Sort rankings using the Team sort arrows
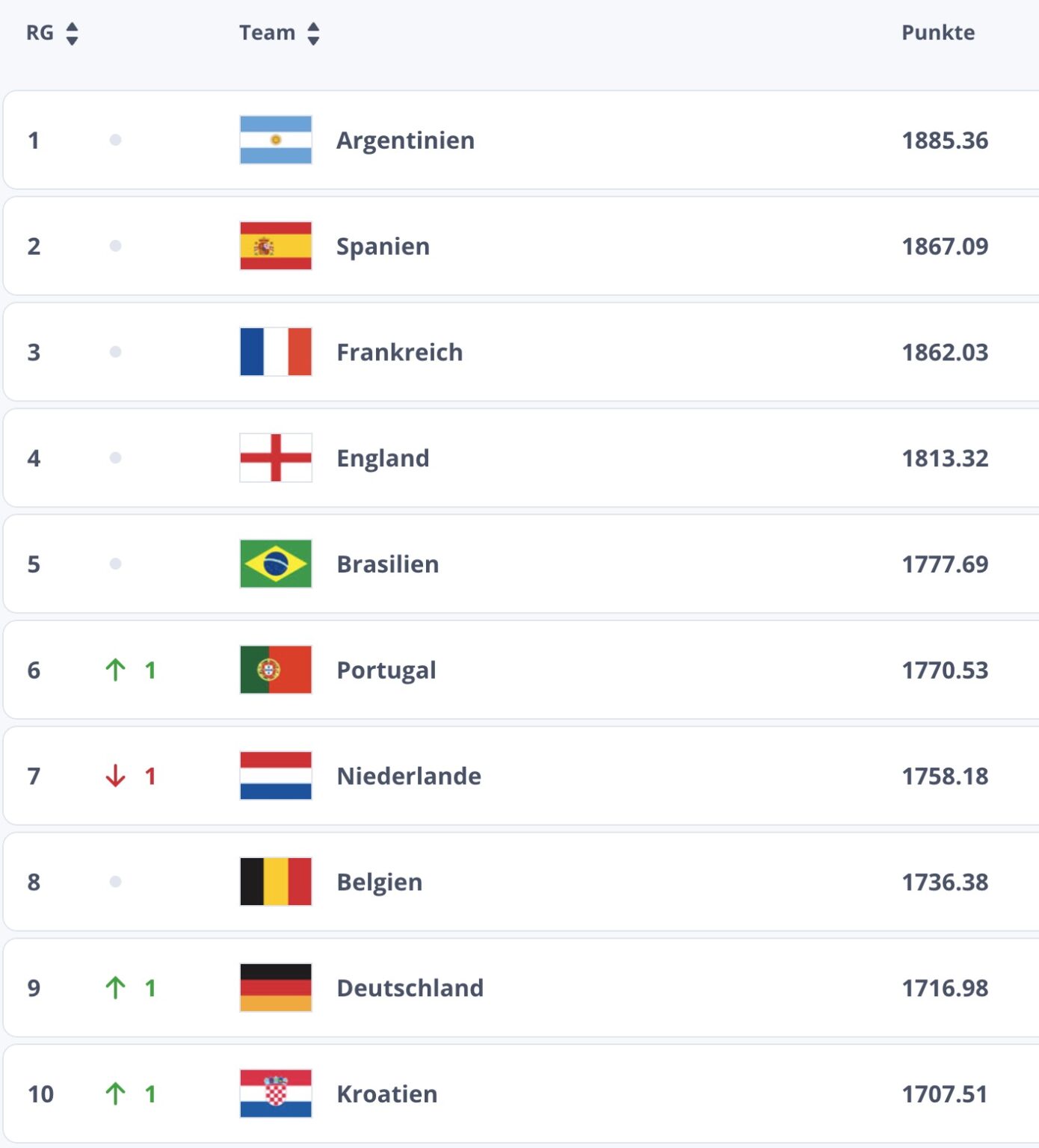The image size is (1039, 1148). [315, 32]
